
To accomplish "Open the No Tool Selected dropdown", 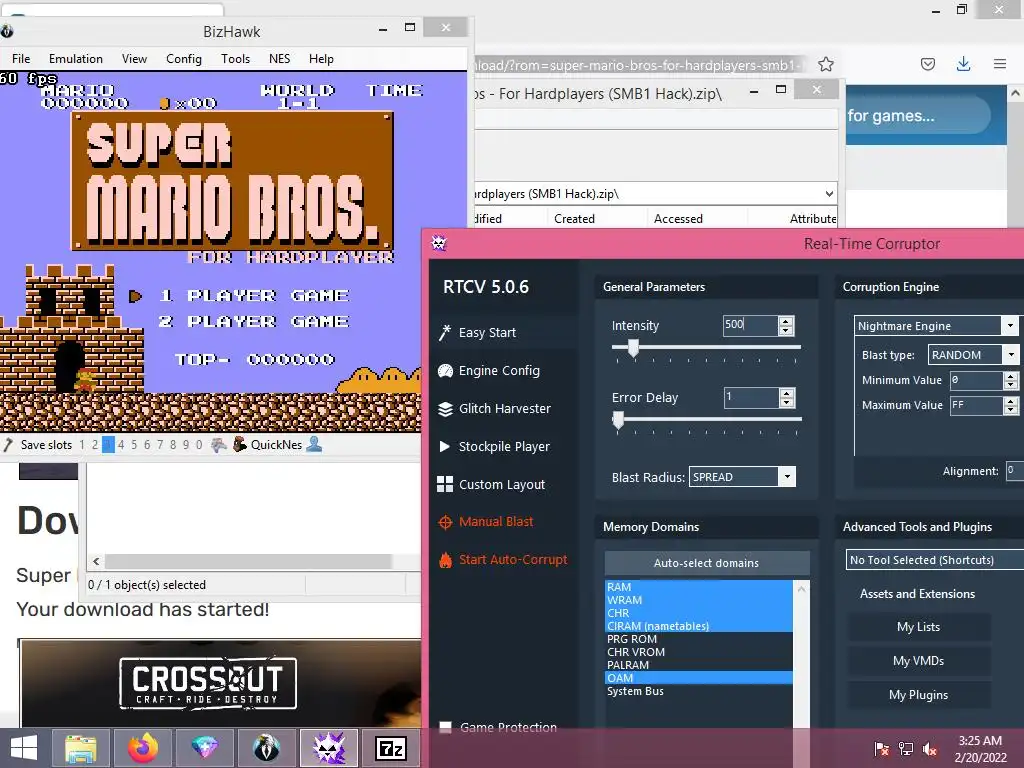I will tap(935, 560).
